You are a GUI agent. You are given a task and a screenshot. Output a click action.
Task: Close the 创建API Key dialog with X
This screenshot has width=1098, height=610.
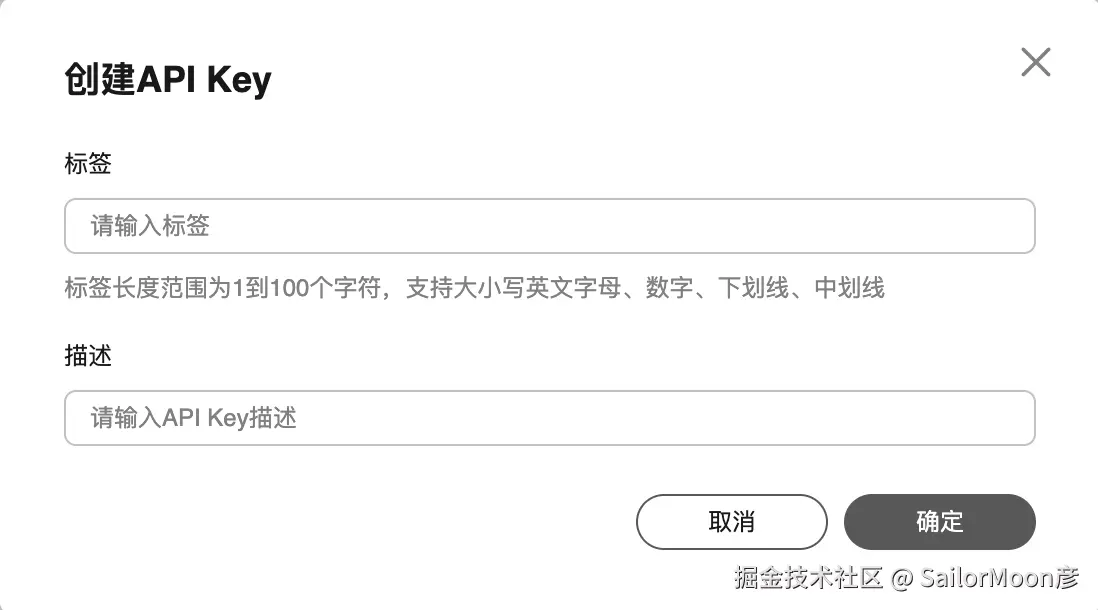tap(1035, 62)
